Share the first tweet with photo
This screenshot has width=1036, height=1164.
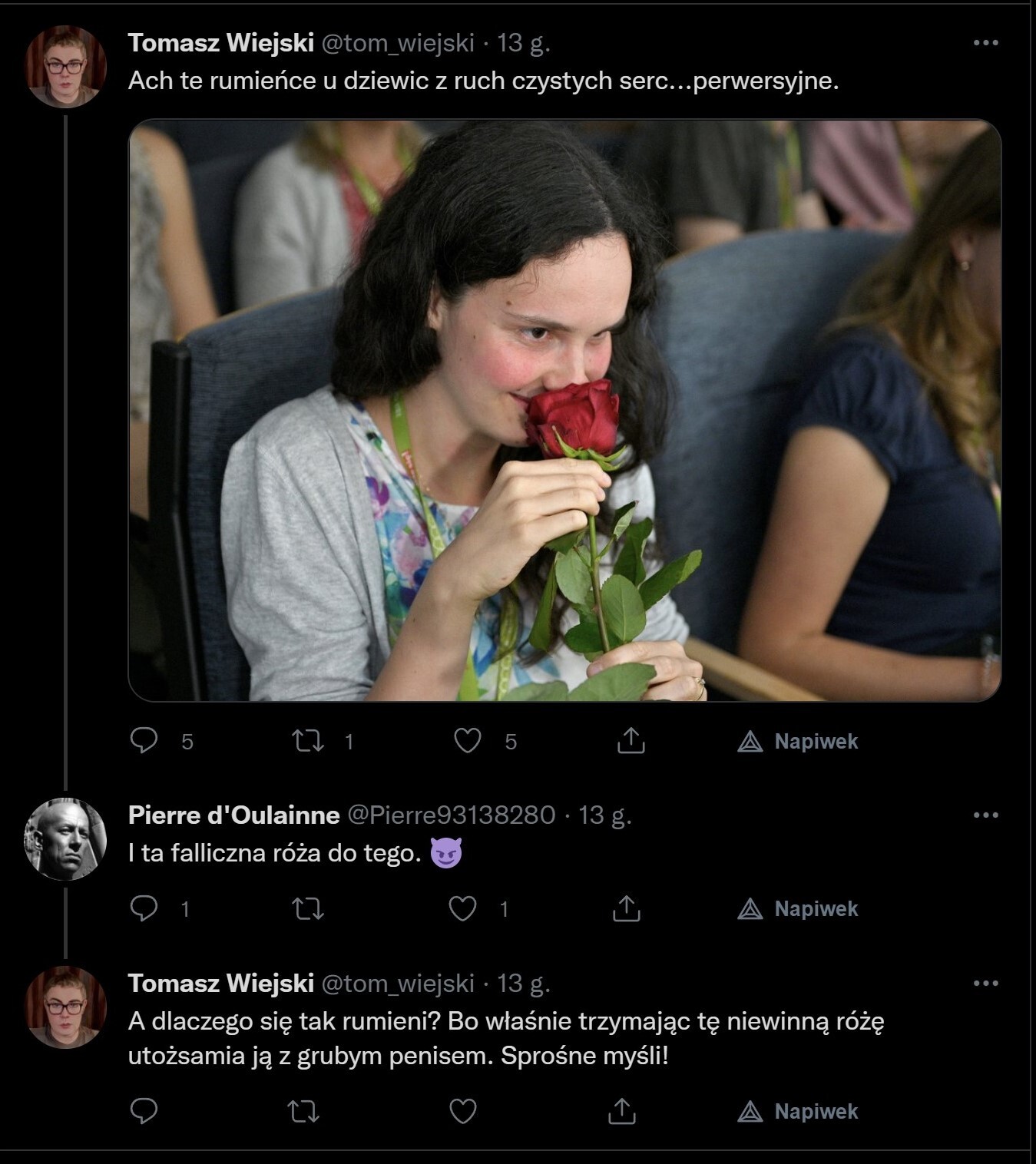631,741
